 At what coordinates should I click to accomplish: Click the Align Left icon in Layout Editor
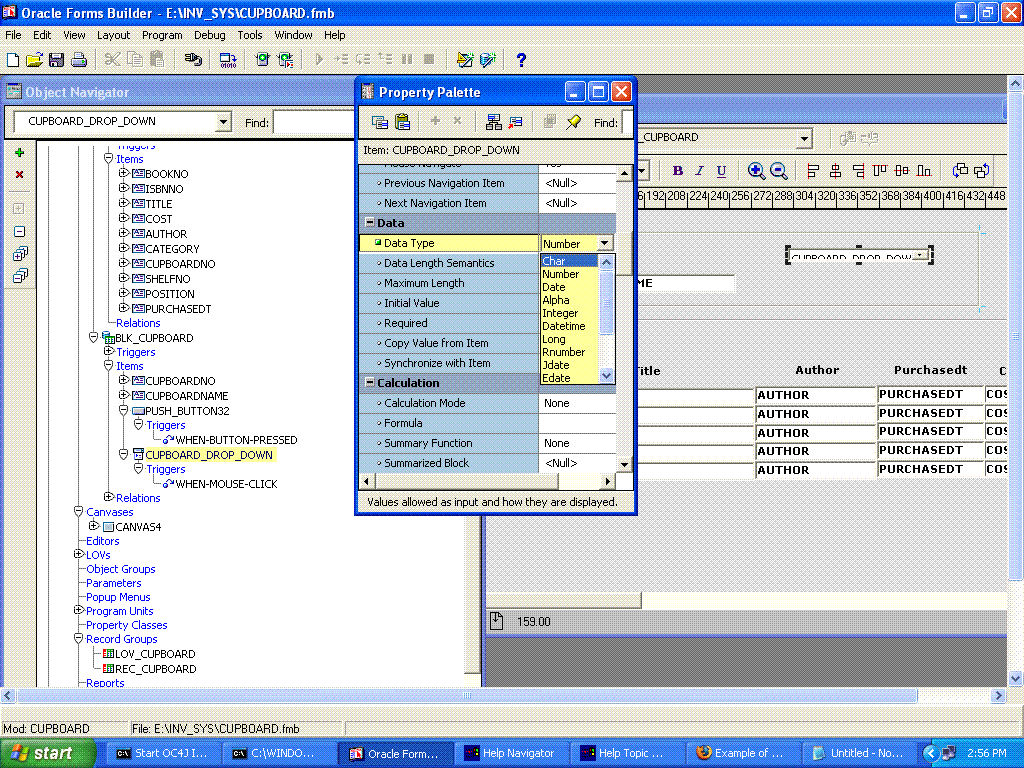coord(813,171)
